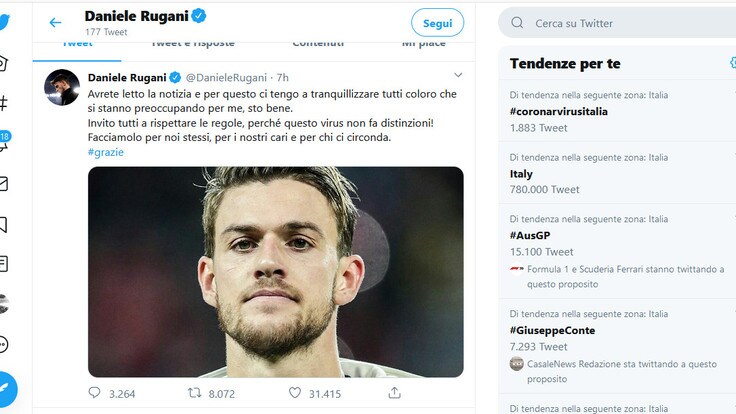Retweet Daniele Rugani's tweet
The image size is (736, 414).
tap(195, 393)
